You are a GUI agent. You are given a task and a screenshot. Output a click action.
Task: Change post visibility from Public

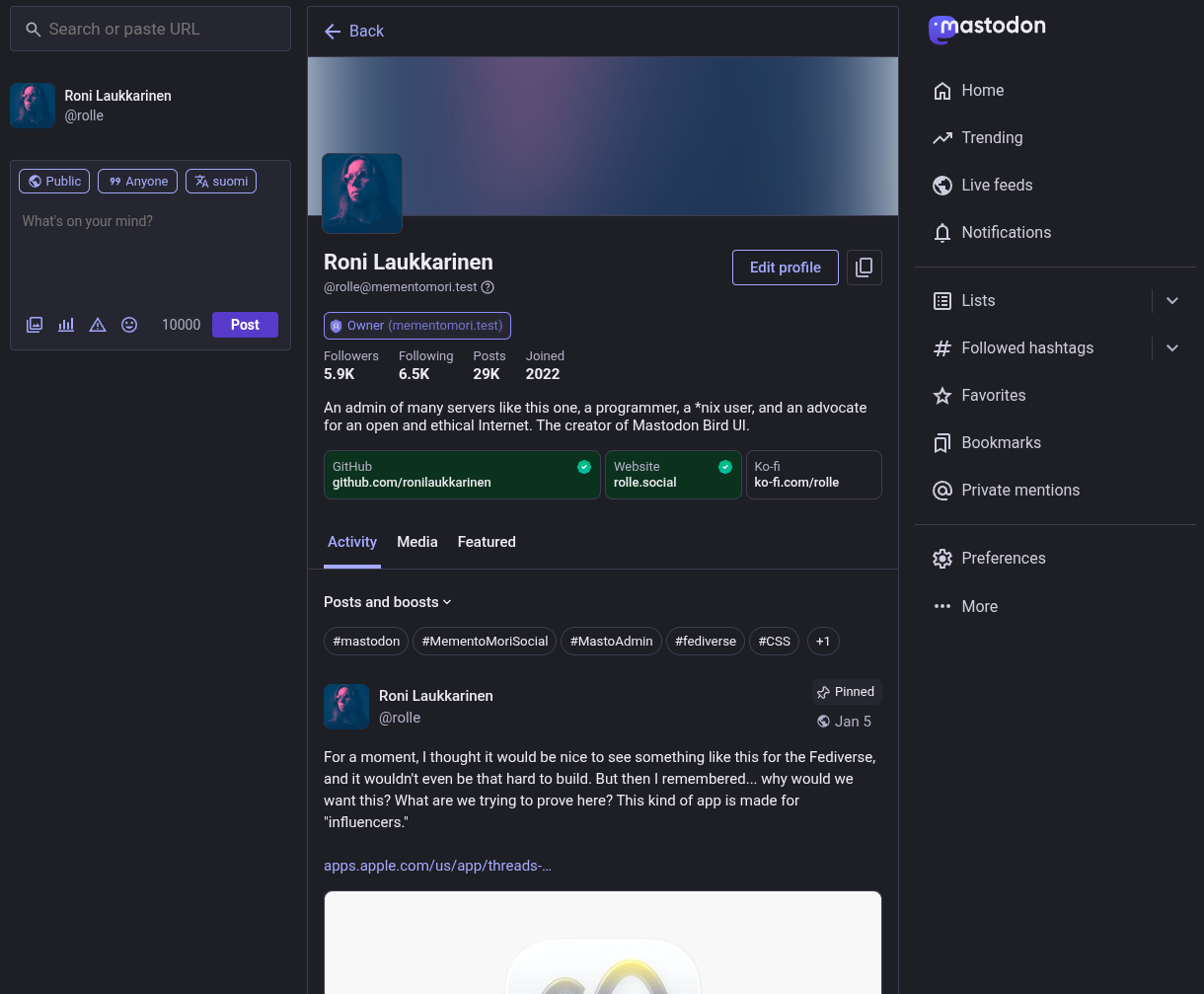click(x=54, y=182)
